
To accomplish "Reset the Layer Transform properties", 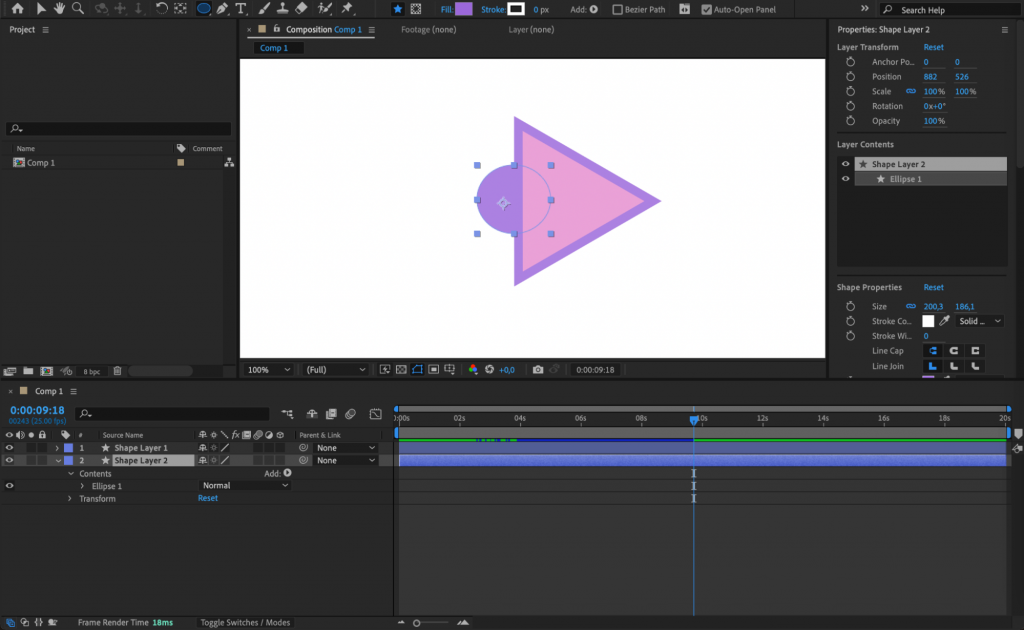I will coord(934,47).
